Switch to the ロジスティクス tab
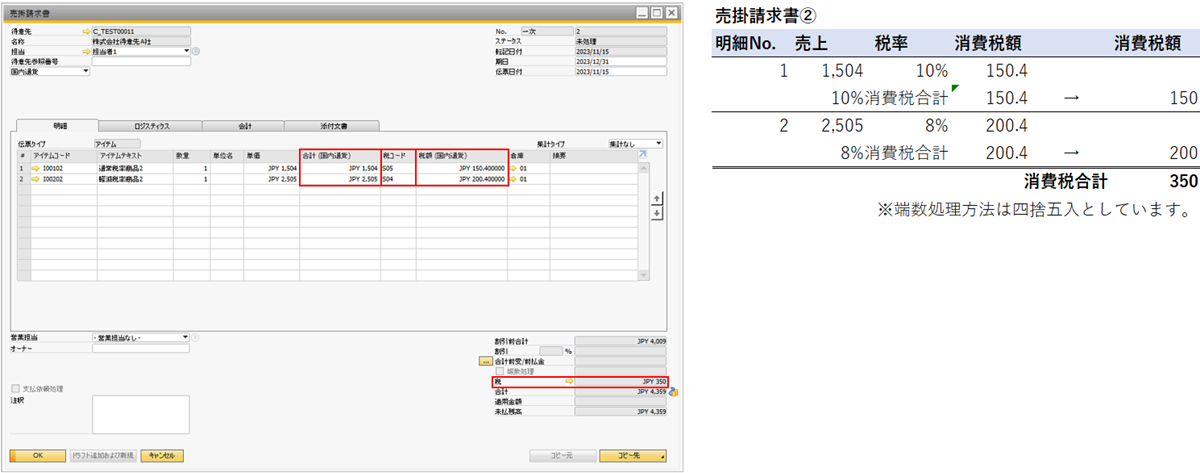Viewport: 1200px width, 473px height. pos(152,127)
